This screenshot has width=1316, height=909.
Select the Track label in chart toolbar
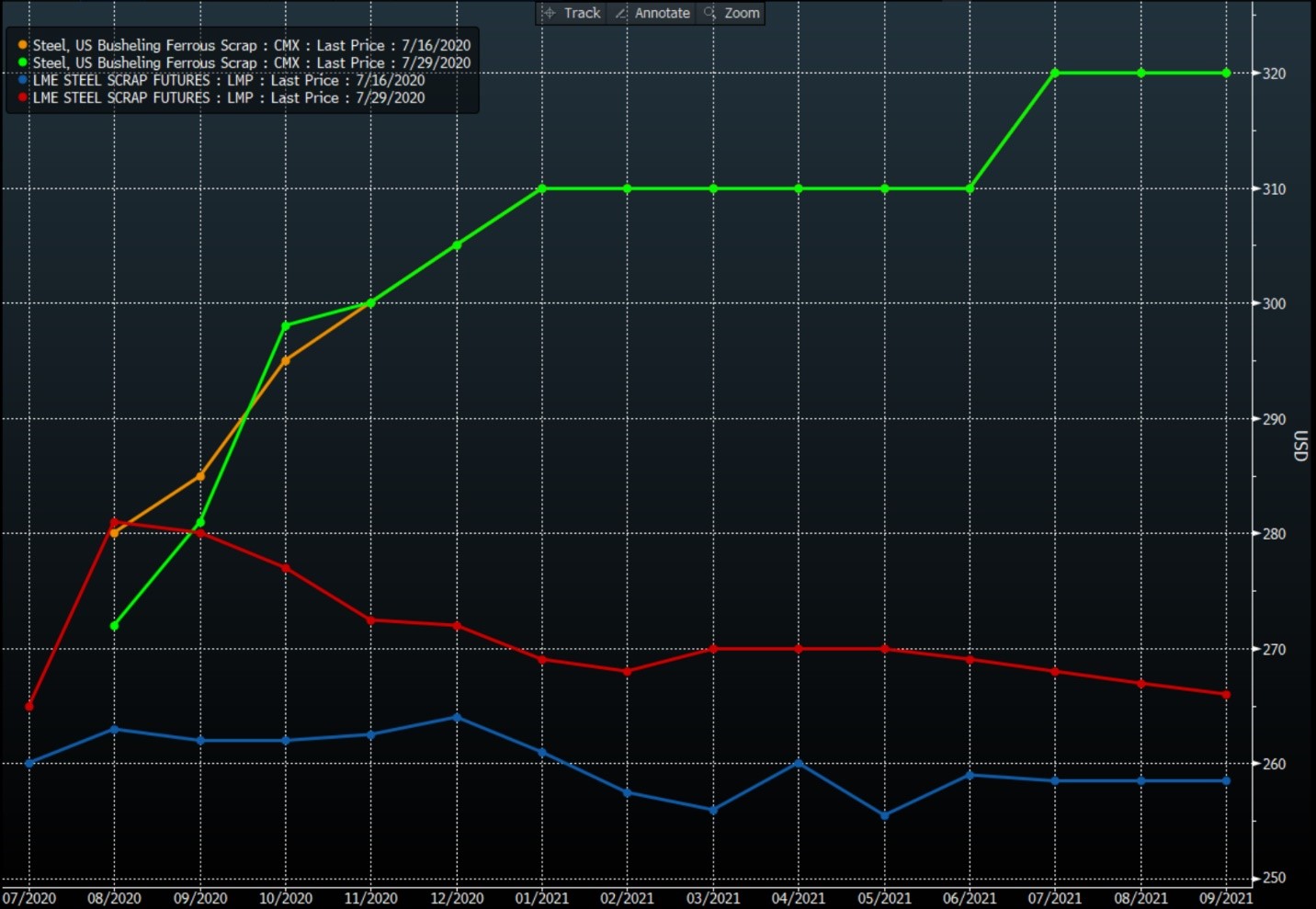tap(582, 13)
